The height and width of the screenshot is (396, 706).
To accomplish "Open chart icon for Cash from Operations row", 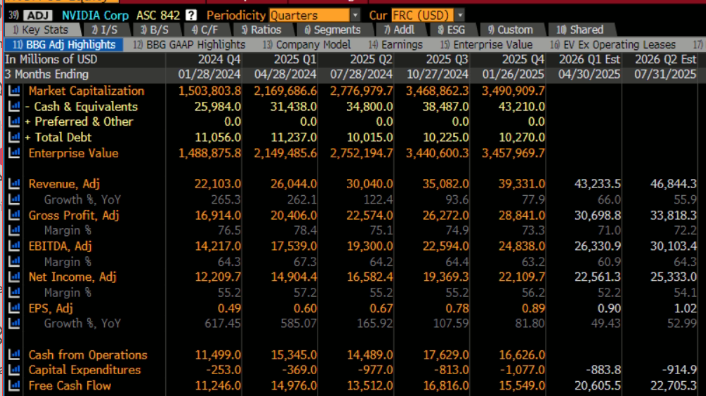I will (x=14, y=355).
